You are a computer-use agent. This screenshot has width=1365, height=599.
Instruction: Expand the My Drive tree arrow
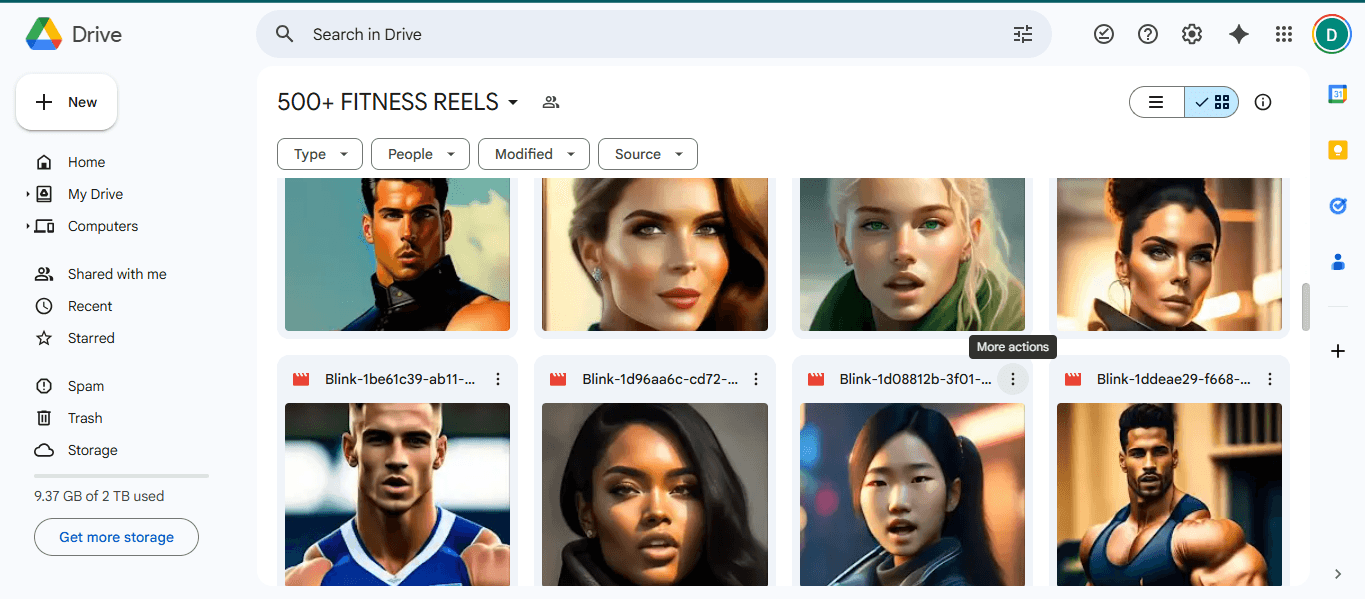28,194
